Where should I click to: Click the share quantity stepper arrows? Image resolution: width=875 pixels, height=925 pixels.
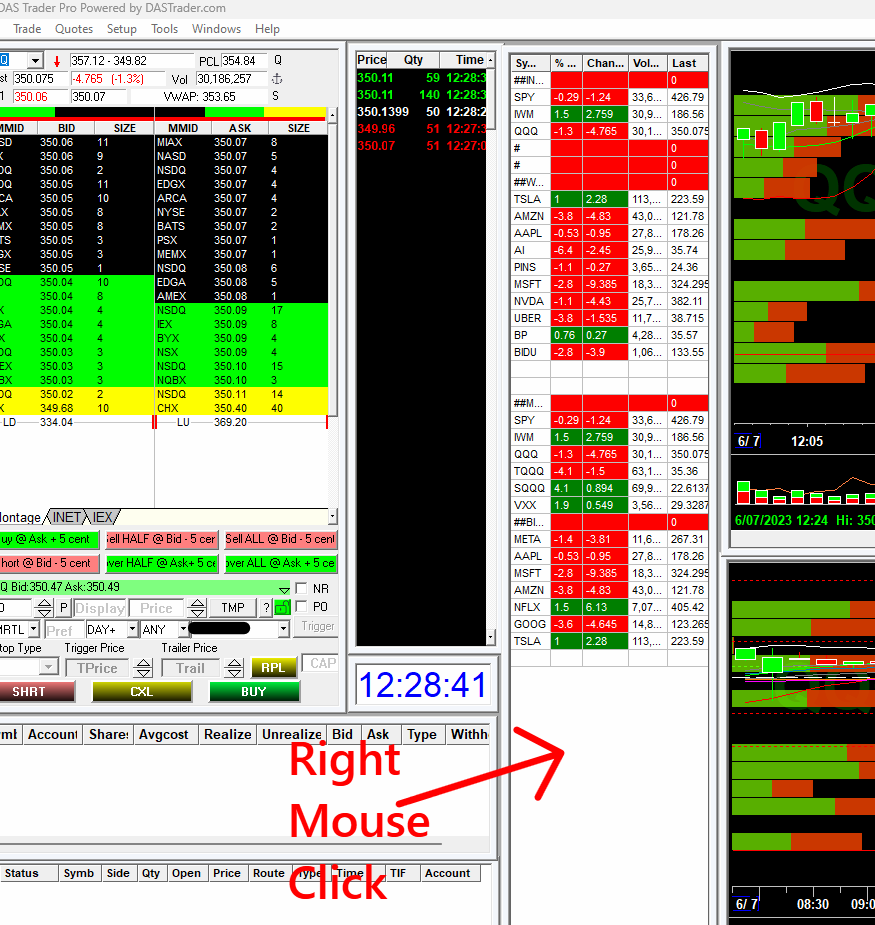click(44, 608)
